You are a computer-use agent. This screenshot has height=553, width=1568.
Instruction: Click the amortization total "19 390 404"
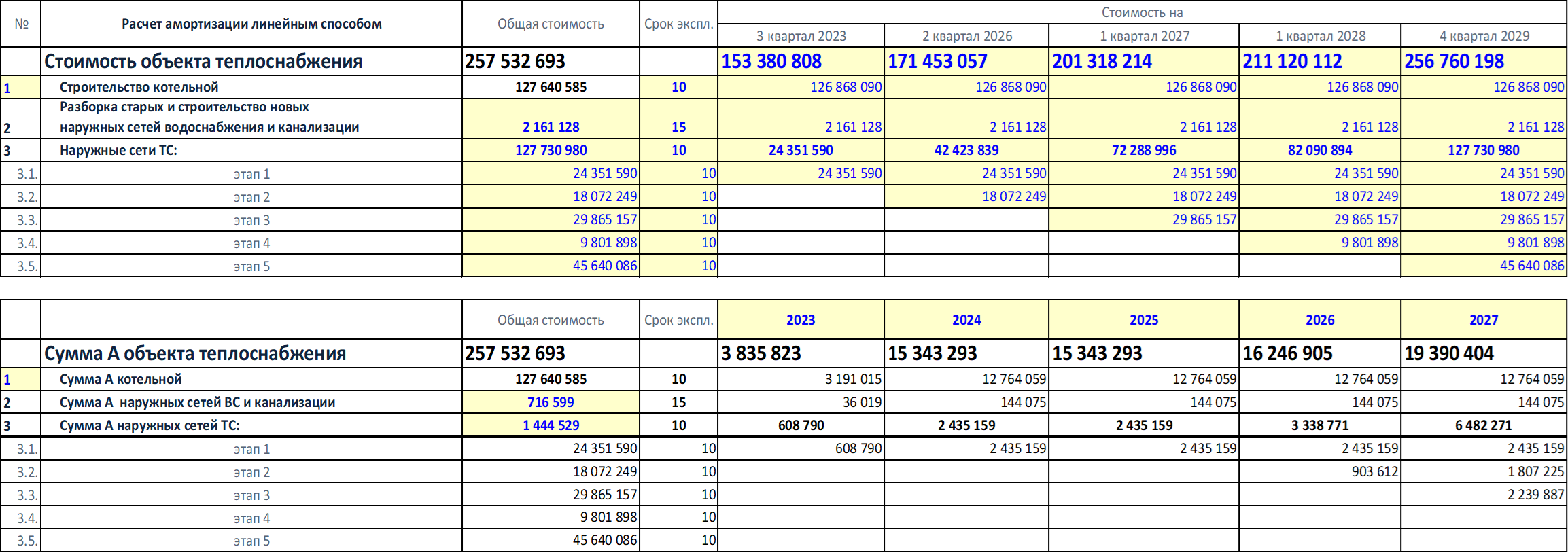(1484, 353)
